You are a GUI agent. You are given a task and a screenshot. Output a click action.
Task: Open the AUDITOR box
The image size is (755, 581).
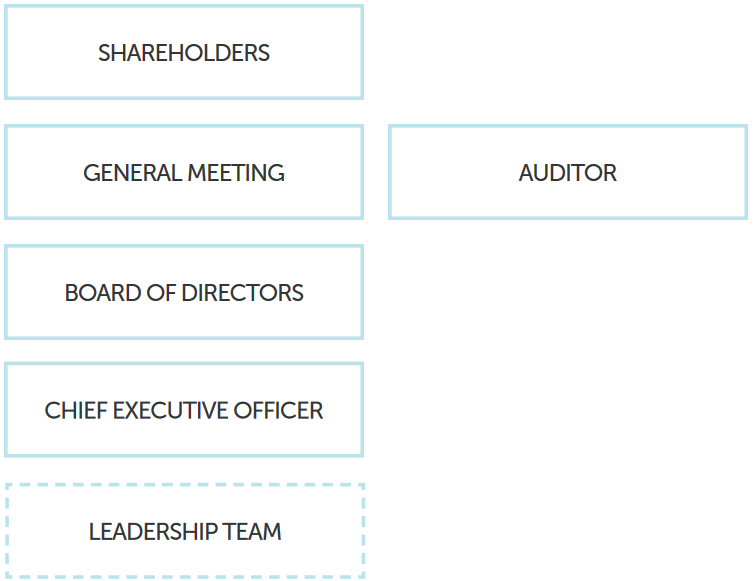click(x=568, y=172)
